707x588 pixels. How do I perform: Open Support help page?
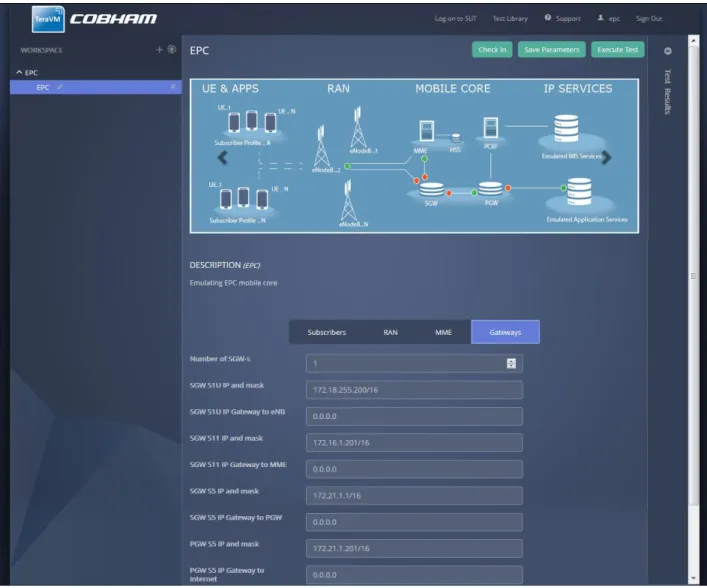point(568,18)
